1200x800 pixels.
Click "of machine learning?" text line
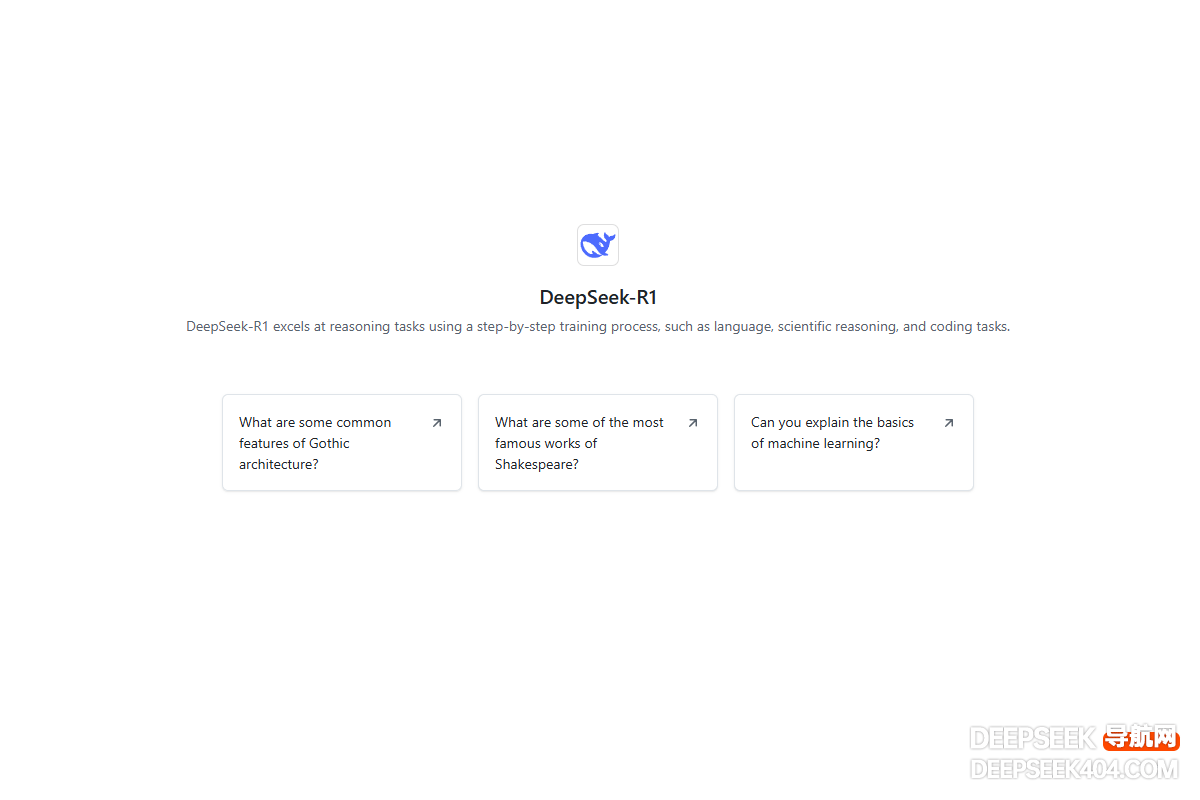pyautogui.click(x=816, y=444)
